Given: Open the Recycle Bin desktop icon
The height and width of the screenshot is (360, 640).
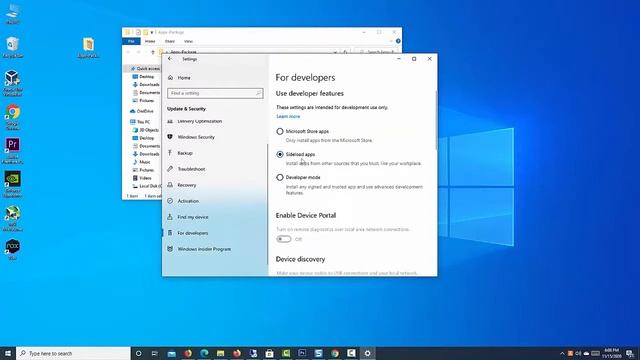Looking at the screenshot, I should [13, 47].
